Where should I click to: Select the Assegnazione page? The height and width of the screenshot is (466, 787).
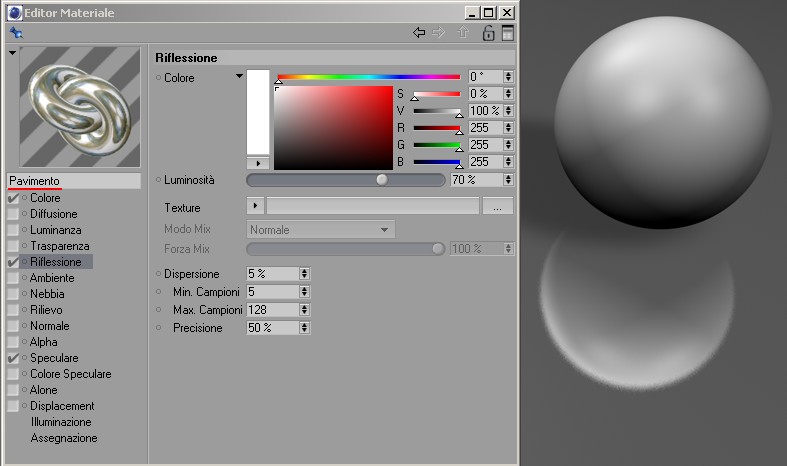click(x=64, y=438)
